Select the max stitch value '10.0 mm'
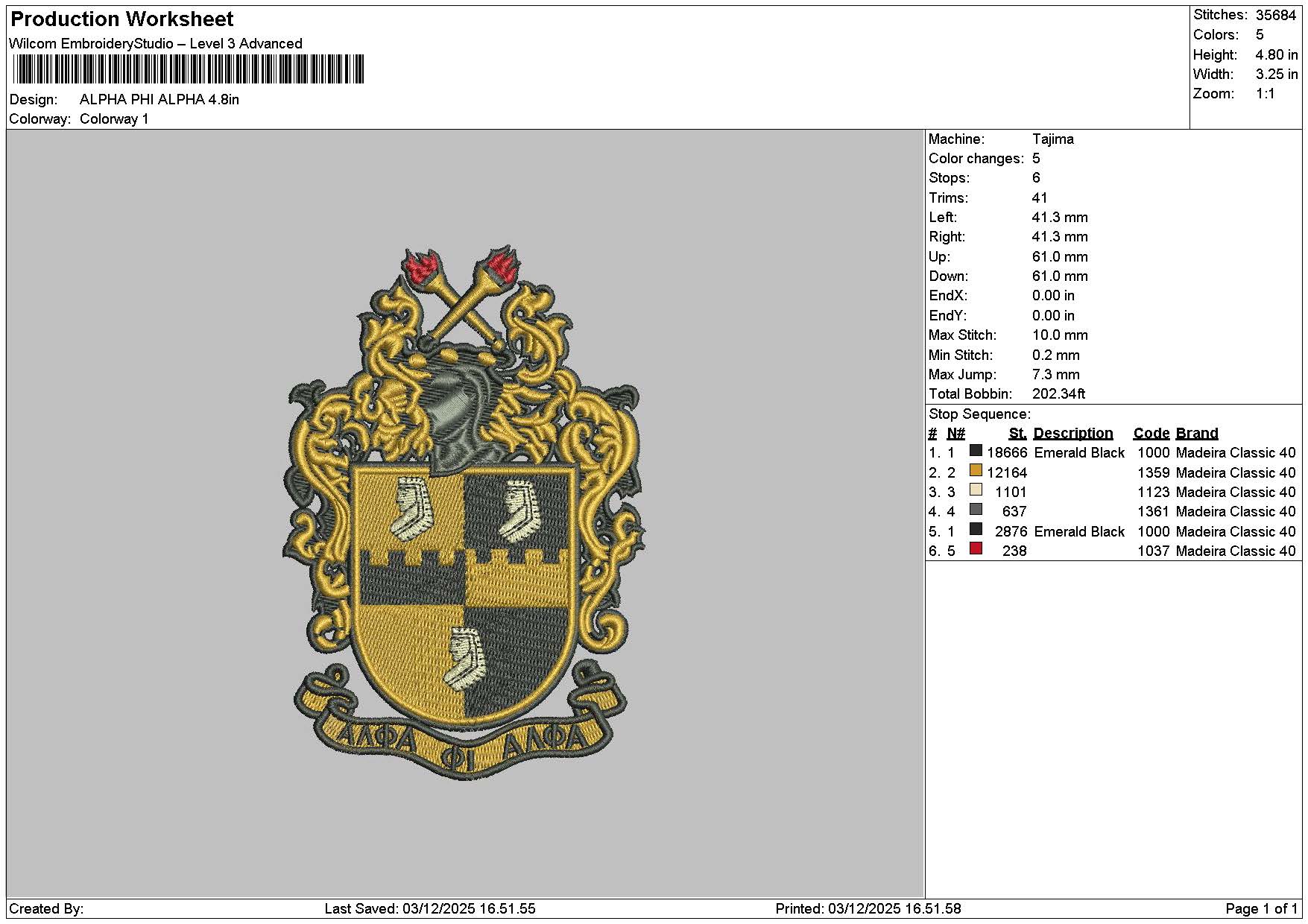Screen dimensions: 1308x924 point(1060,335)
